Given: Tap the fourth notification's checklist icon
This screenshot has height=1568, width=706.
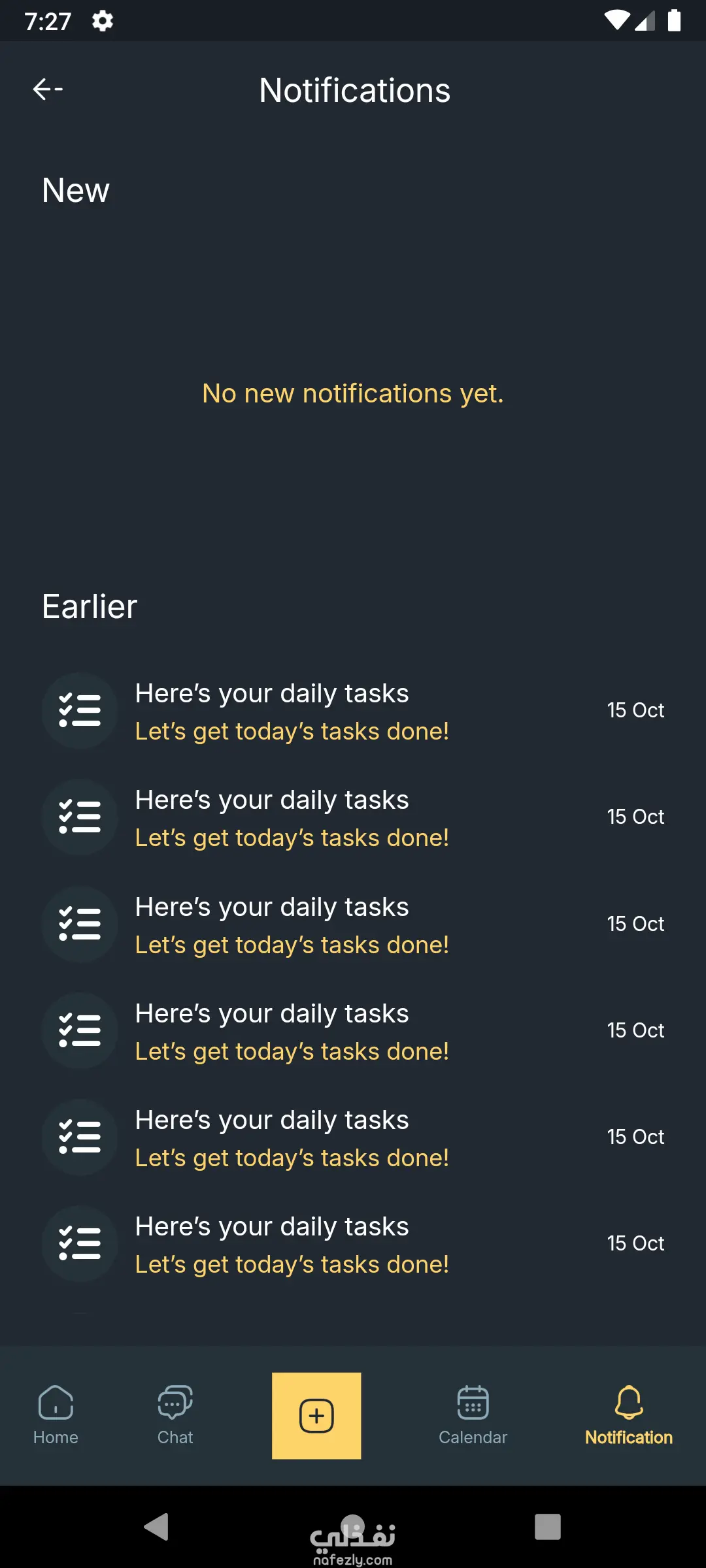Looking at the screenshot, I should pos(80,1031).
